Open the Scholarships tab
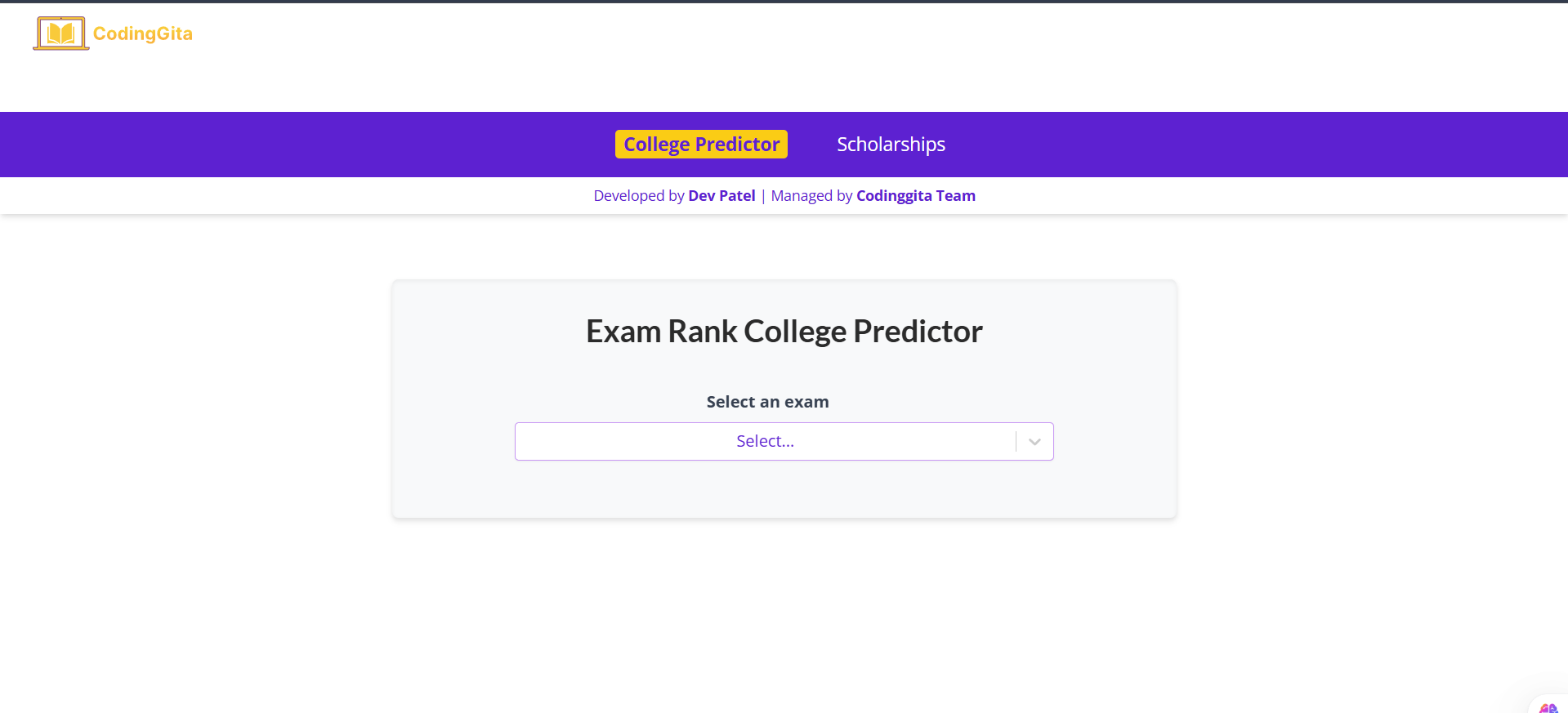Image resolution: width=1568 pixels, height=713 pixels. [890, 144]
